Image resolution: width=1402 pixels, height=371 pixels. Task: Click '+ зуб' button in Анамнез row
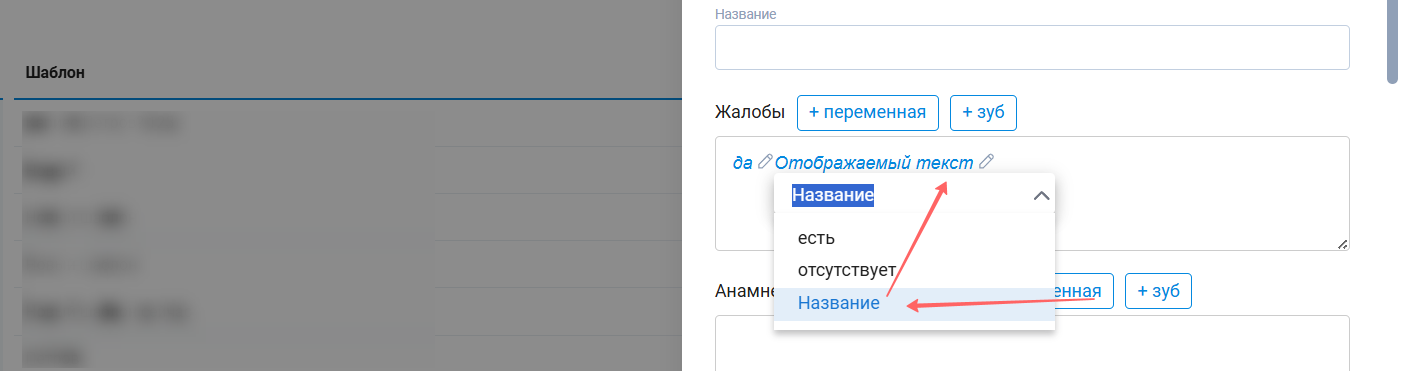tap(1158, 291)
